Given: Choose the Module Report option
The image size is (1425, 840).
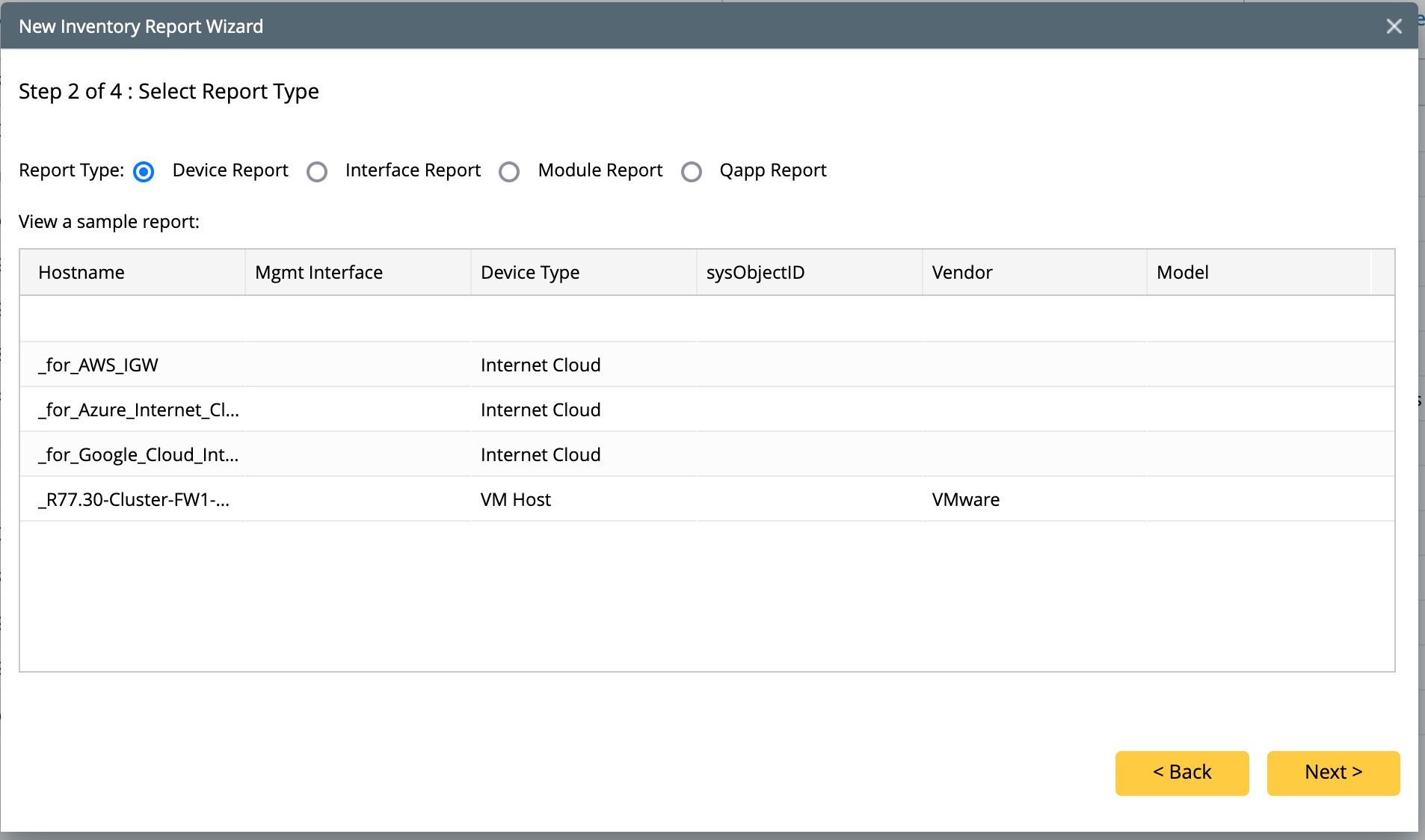Looking at the screenshot, I should click(509, 172).
